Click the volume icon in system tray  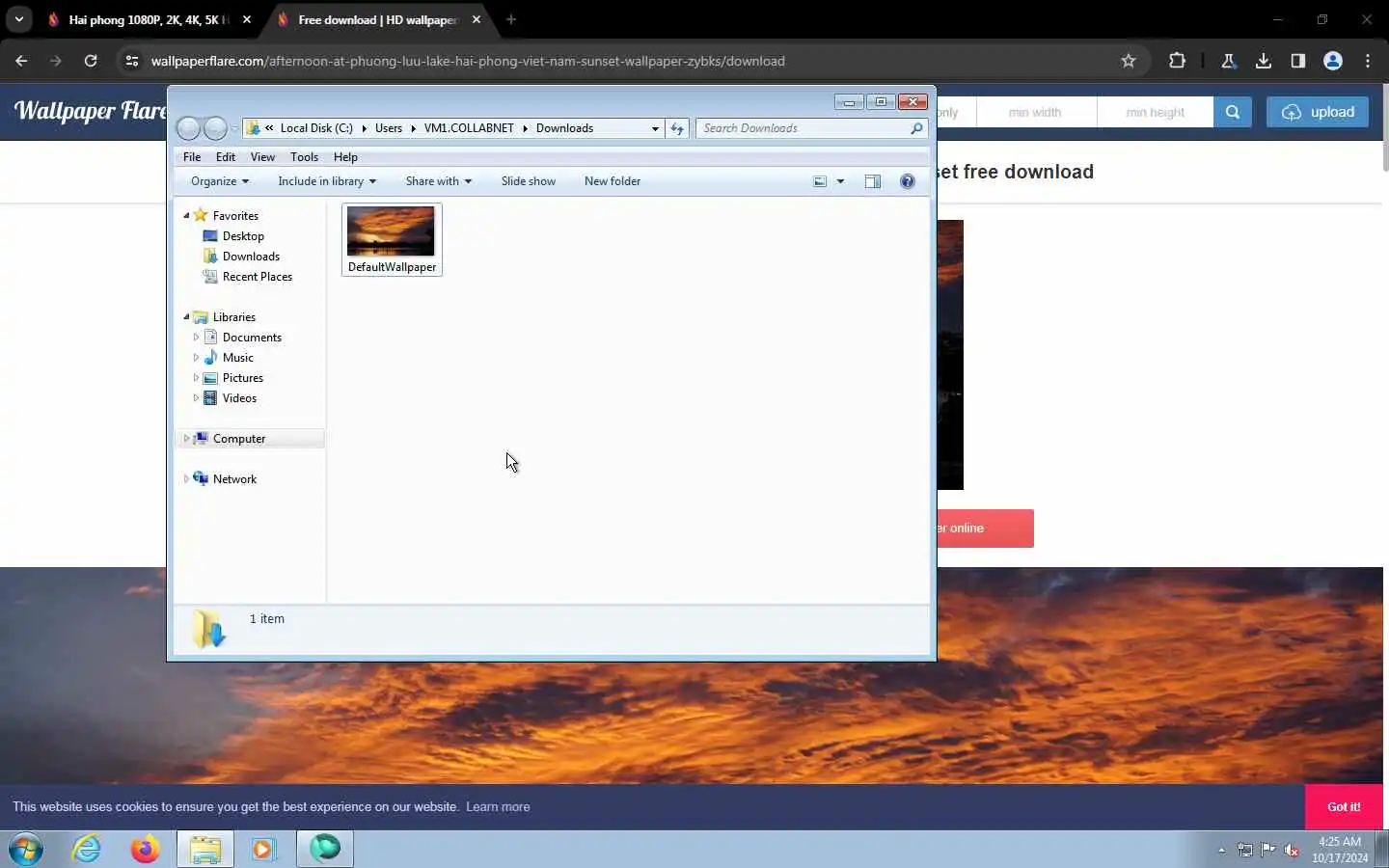pyautogui.click(x=1292, y=850)
